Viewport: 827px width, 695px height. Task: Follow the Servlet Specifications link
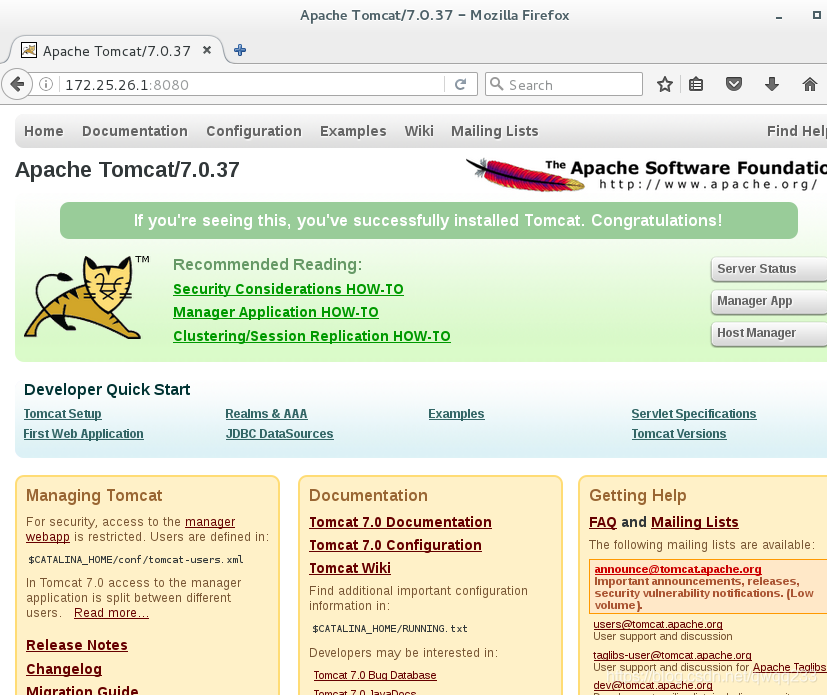click(694, 414)
